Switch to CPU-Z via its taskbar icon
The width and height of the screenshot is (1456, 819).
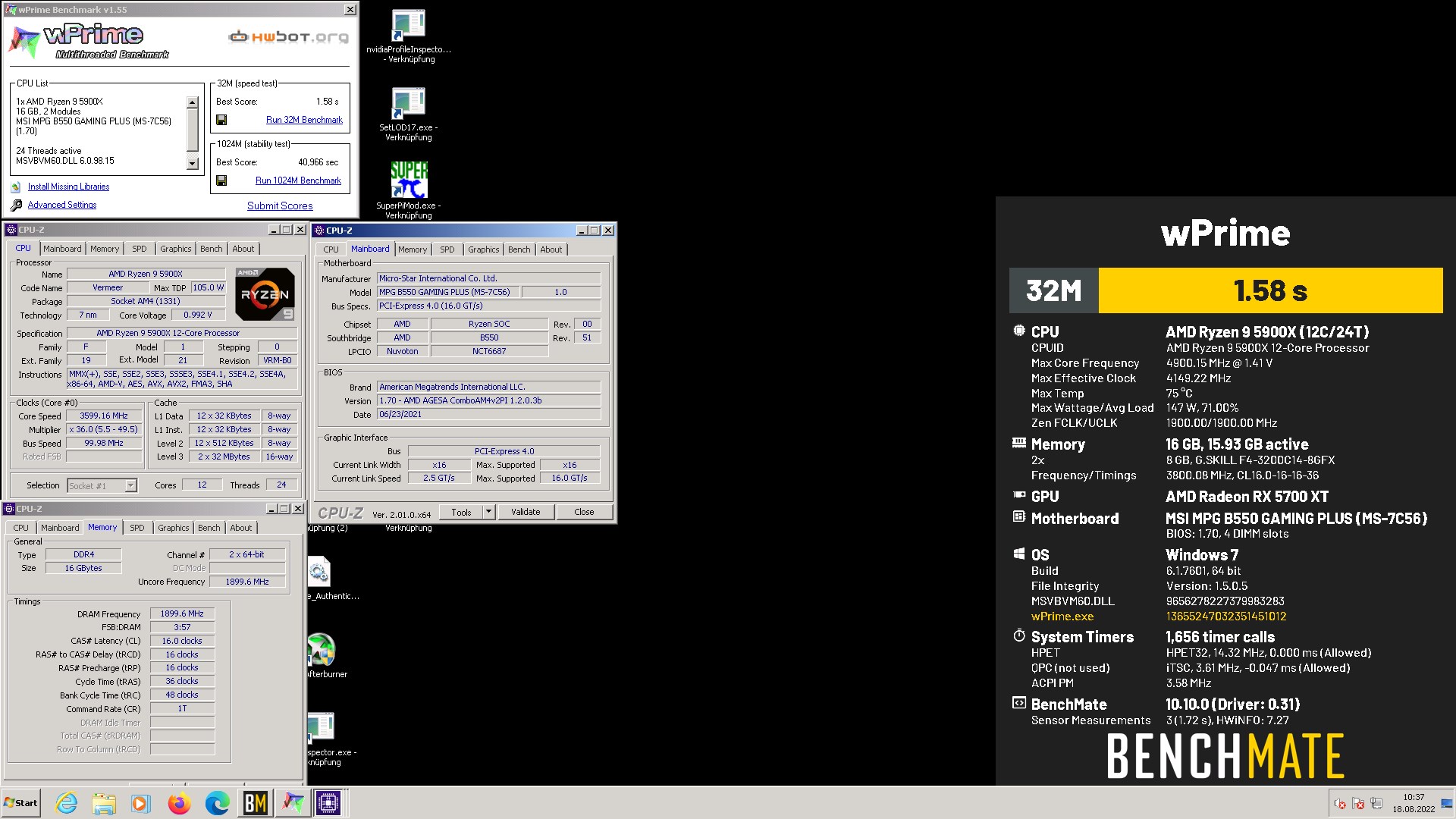coord(329,803)
